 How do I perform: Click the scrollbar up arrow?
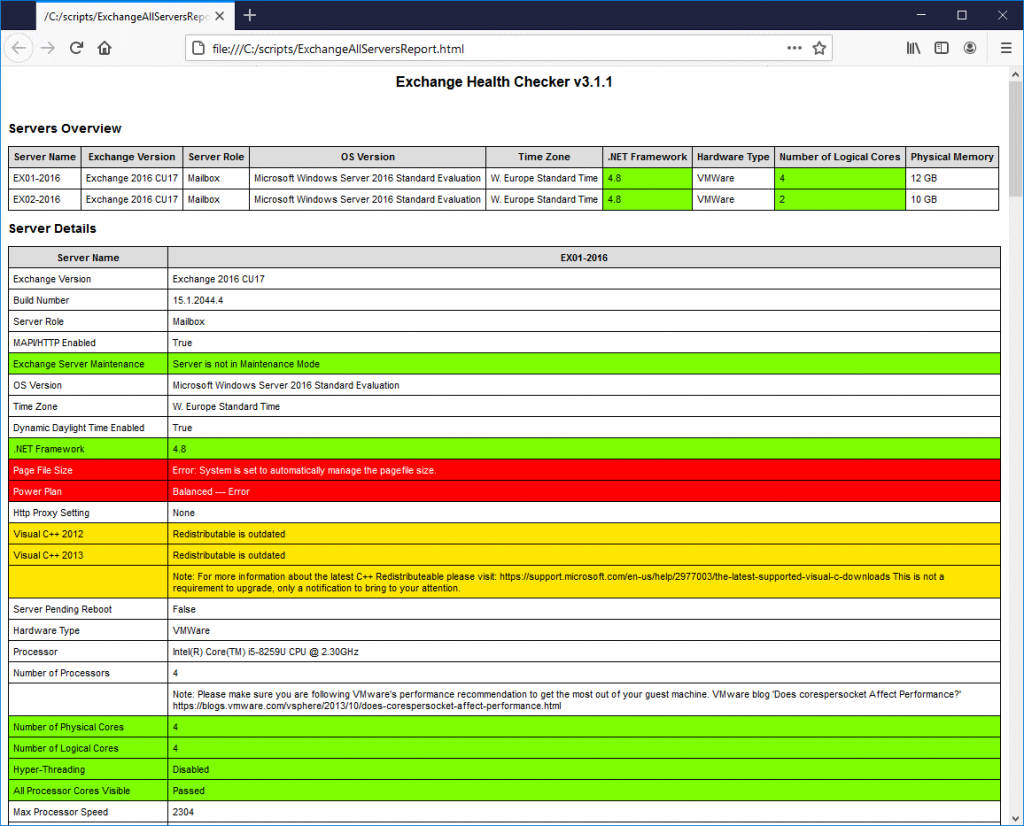point(1015,74)
